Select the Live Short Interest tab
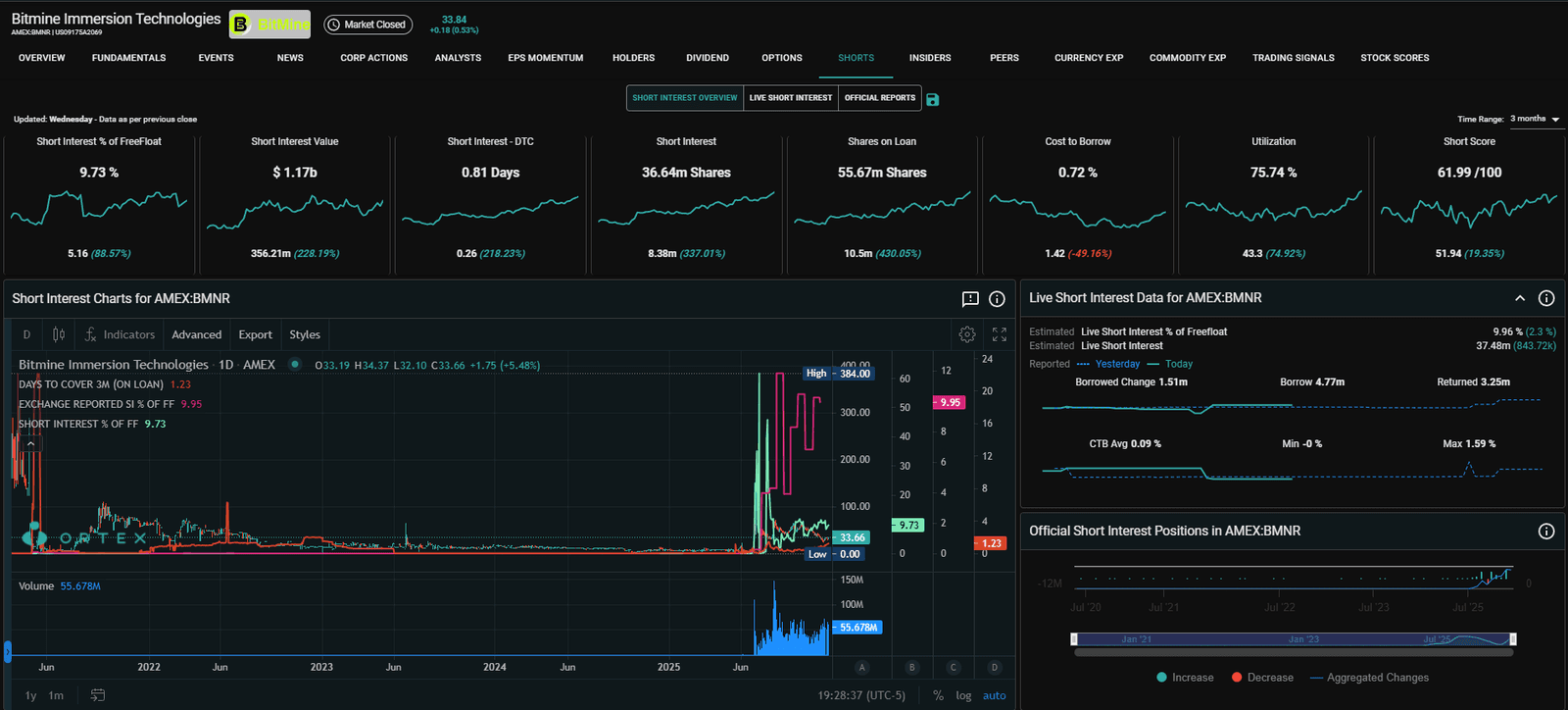The width and height of the screenshot is (1568, 710). [x=790, y=98]
